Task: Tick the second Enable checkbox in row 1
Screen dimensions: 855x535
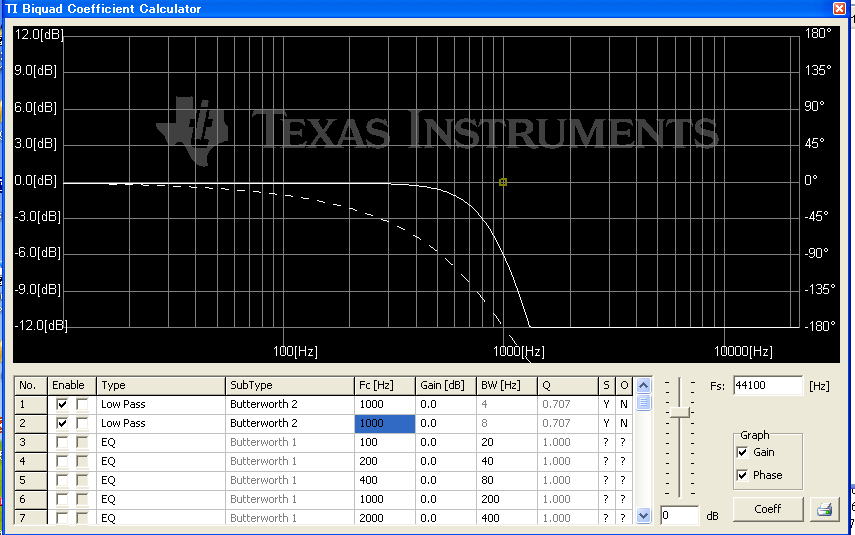Action: tap(82, 404)
